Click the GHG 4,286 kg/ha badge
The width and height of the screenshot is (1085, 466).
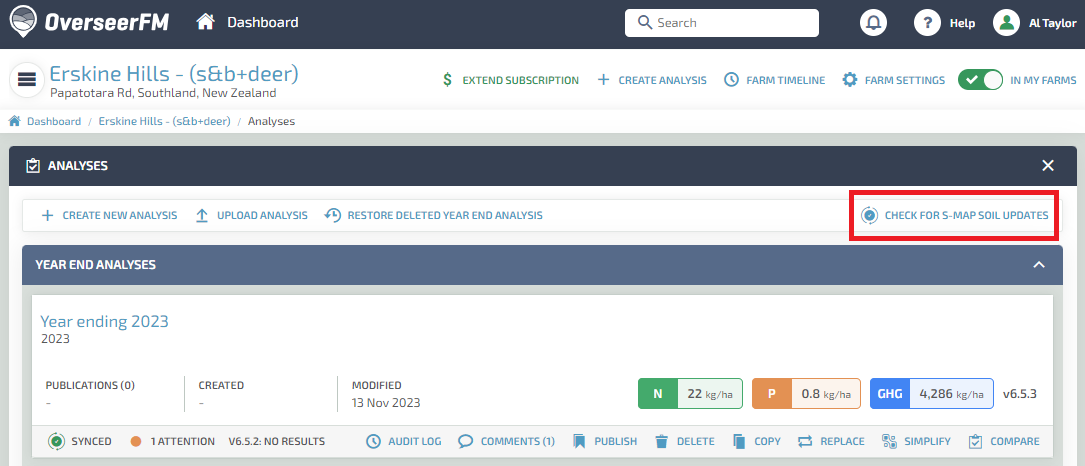tap(931, 394)
